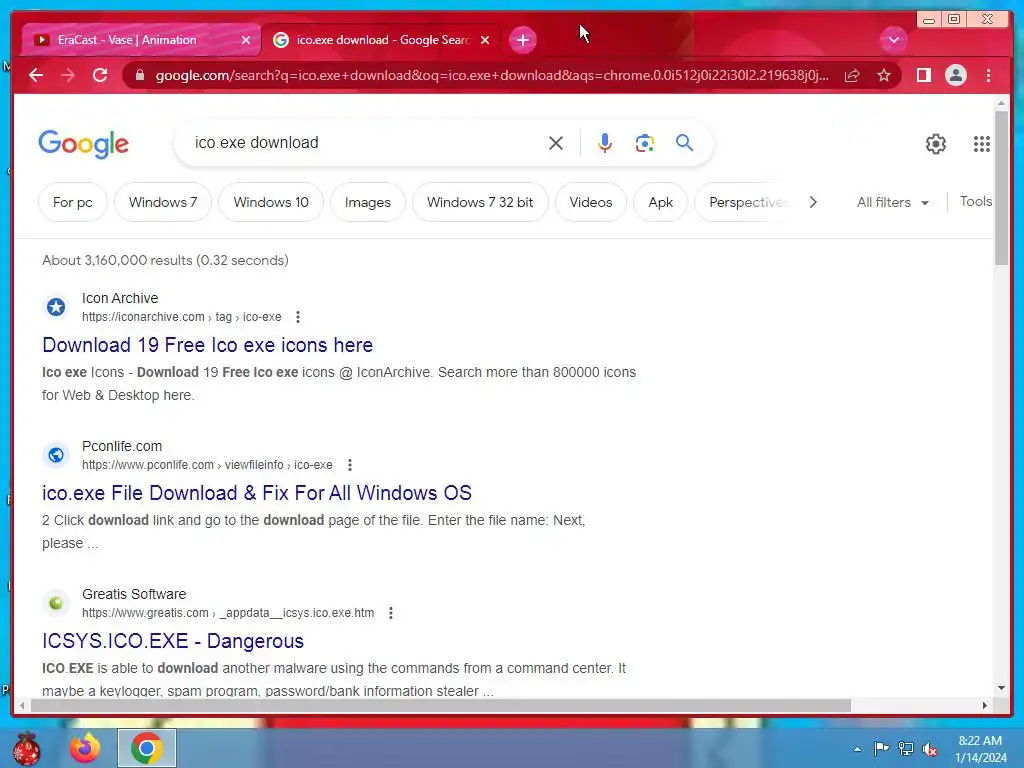
Task: Switch to Videos results
Action: click(x=590, y=202)
